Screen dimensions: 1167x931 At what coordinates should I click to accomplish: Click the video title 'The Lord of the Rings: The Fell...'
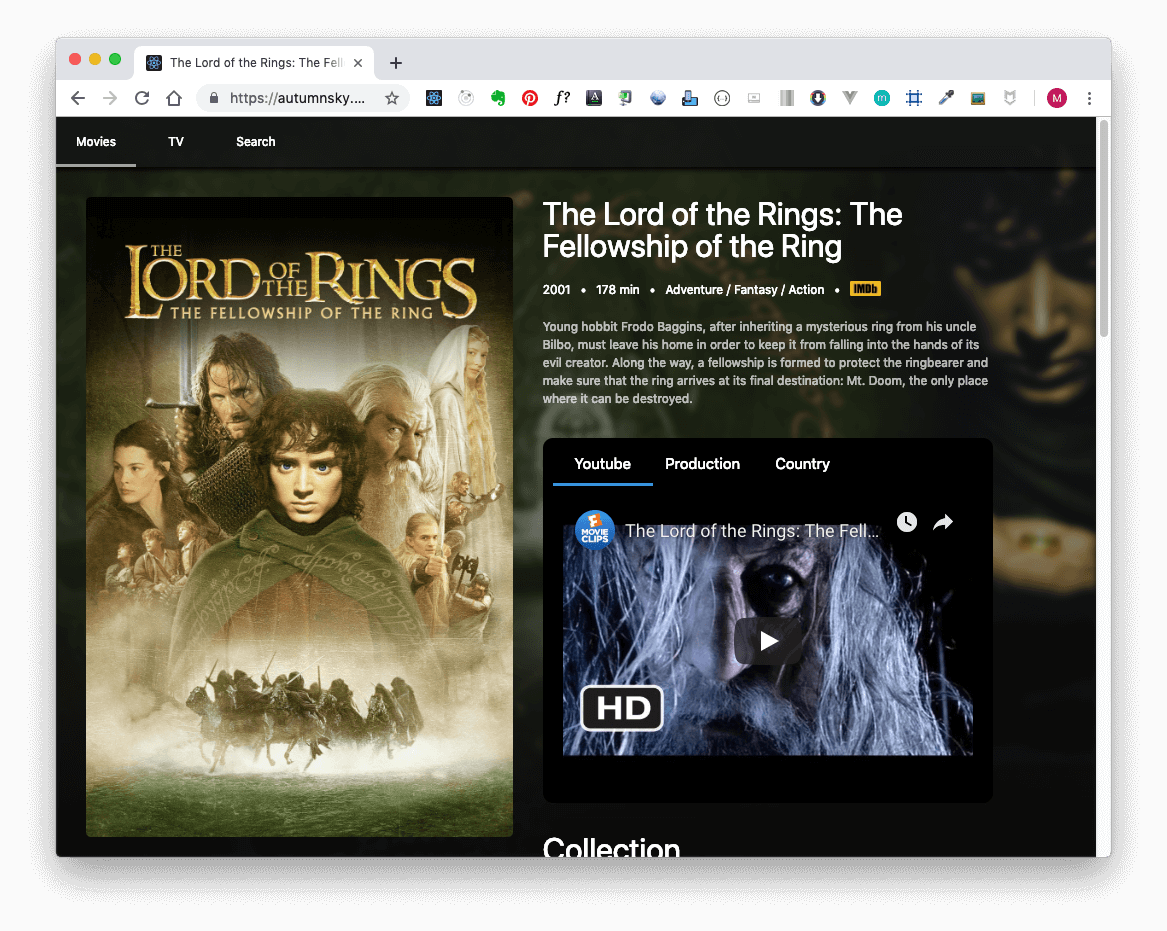[x=752, y=531]
